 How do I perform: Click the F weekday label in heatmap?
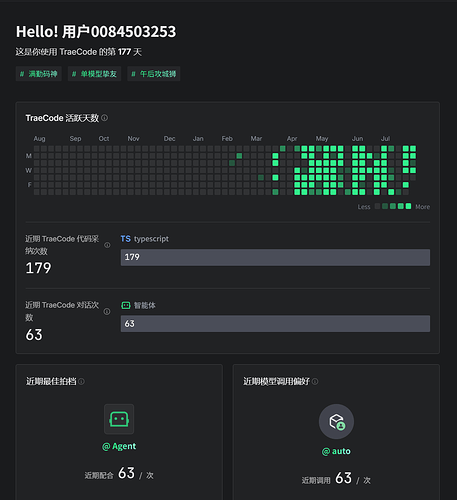click(x=29, y=185)
